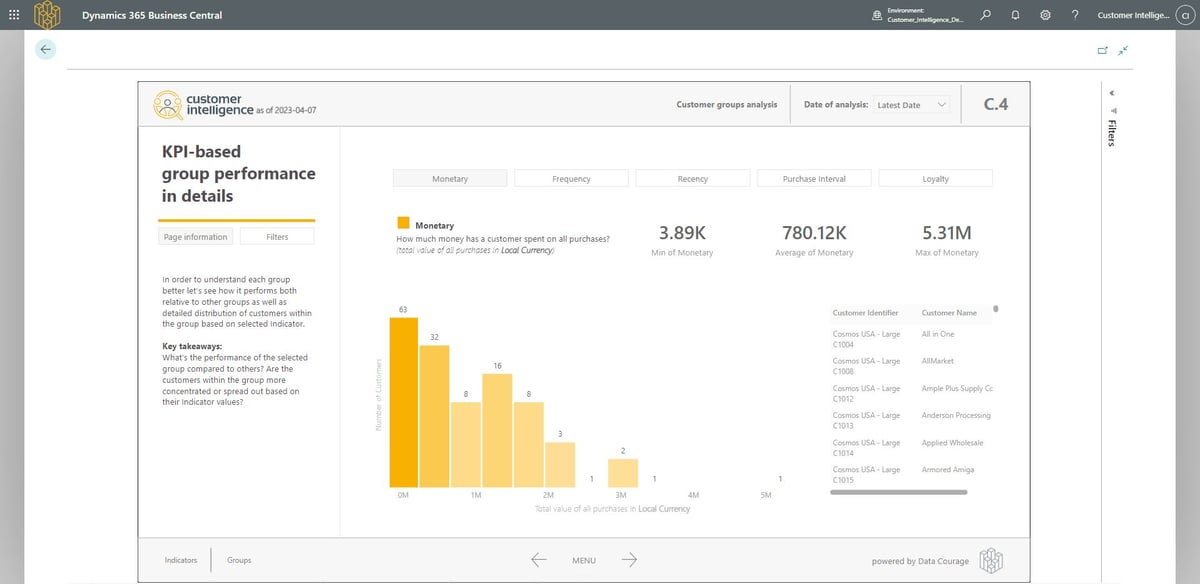Click the MENU navigation button
The height and width of the screenshot is (584, 1200).
click(584, 560)
